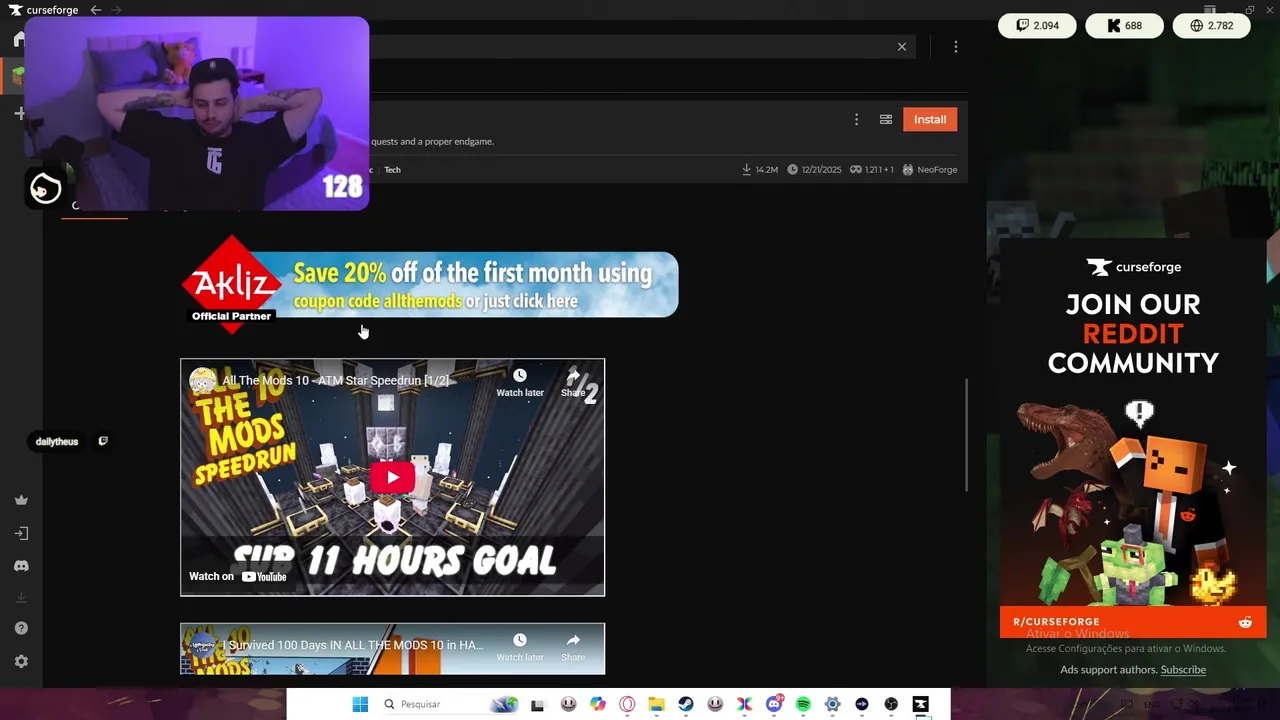Open the Akliz Save 20% banner
This screenshot has height=720, width=1280.
pyautogui.click(x=430, y=285)
